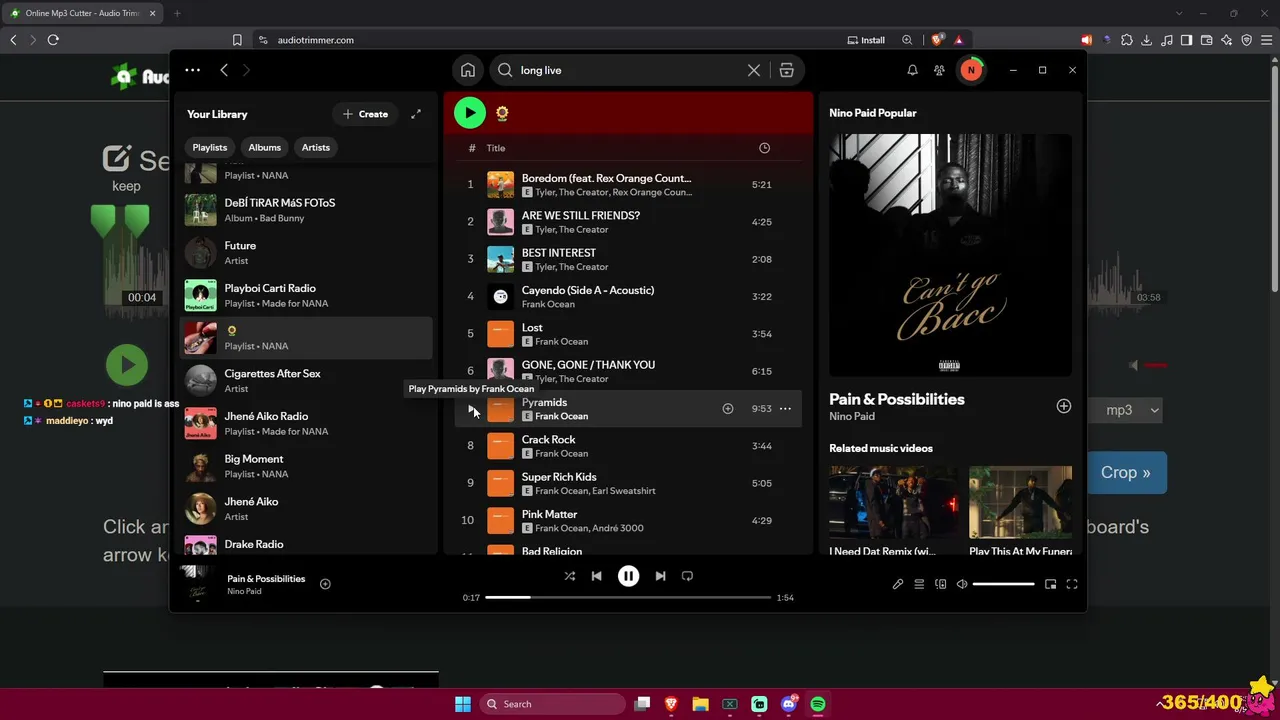Open the Browse icon in Spotify search bar

(x=787, y=70)
